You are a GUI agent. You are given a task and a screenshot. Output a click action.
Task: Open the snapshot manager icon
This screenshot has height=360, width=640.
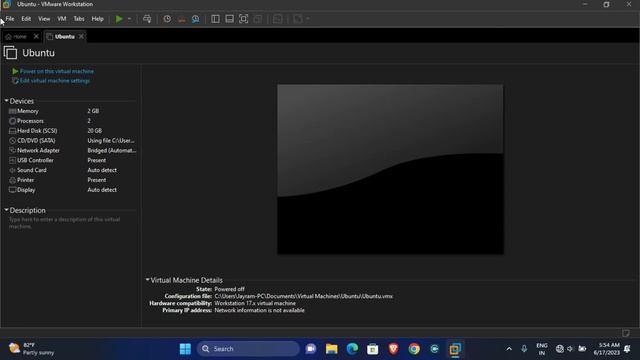click(196, 19)
